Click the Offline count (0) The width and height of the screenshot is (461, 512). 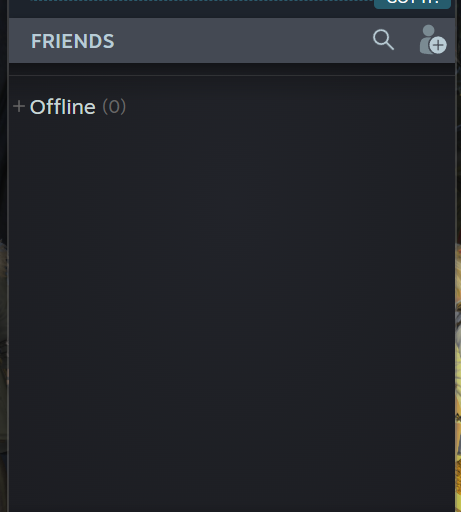pos(114,107)
